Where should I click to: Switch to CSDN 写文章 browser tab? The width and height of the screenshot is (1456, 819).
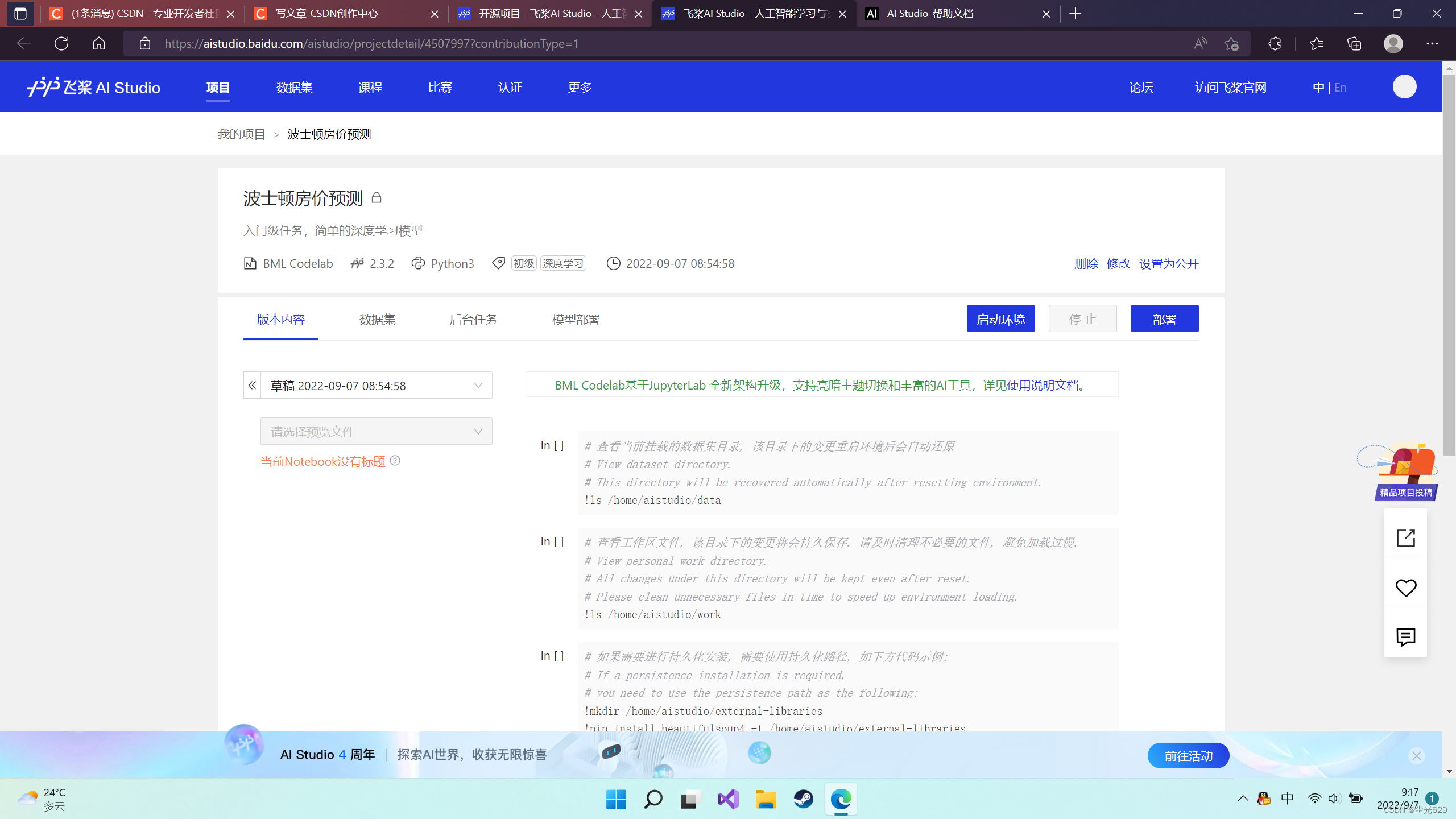click(x=345, y=14)
